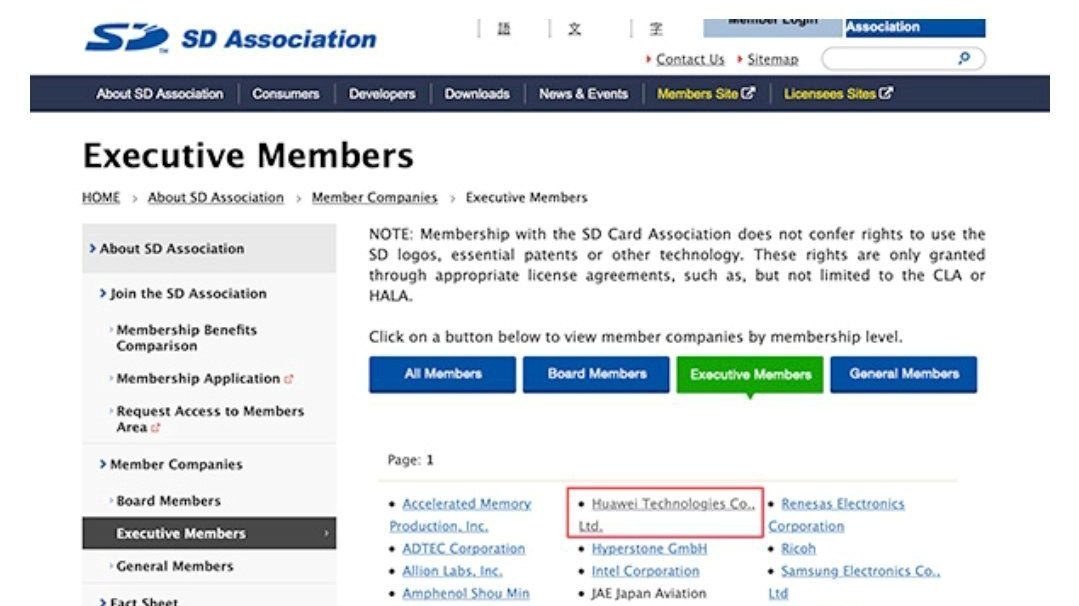Open Licensees Sites external link
1079x606 pixels.
point(838,94)
